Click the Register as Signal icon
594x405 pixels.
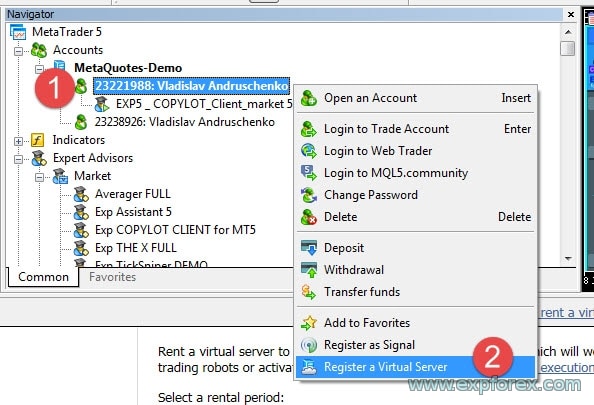tap(309, 345)
